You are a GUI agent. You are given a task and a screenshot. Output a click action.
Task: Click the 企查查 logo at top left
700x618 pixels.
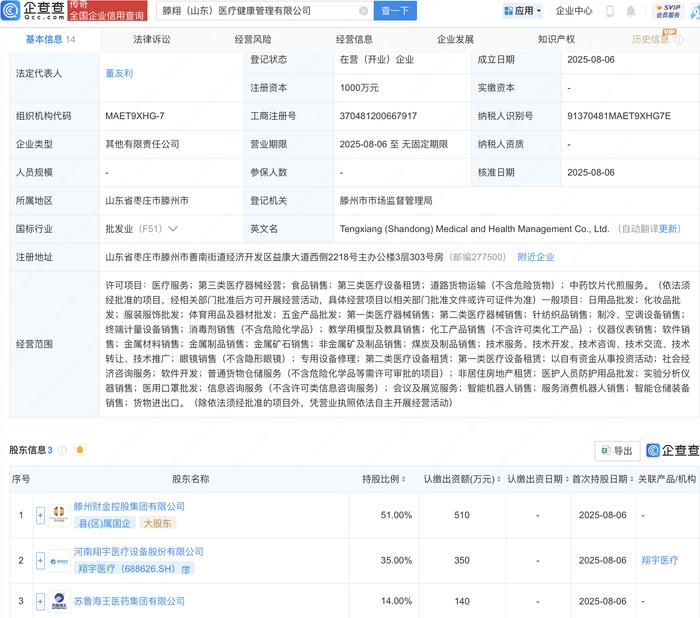[x=33, y=10]
